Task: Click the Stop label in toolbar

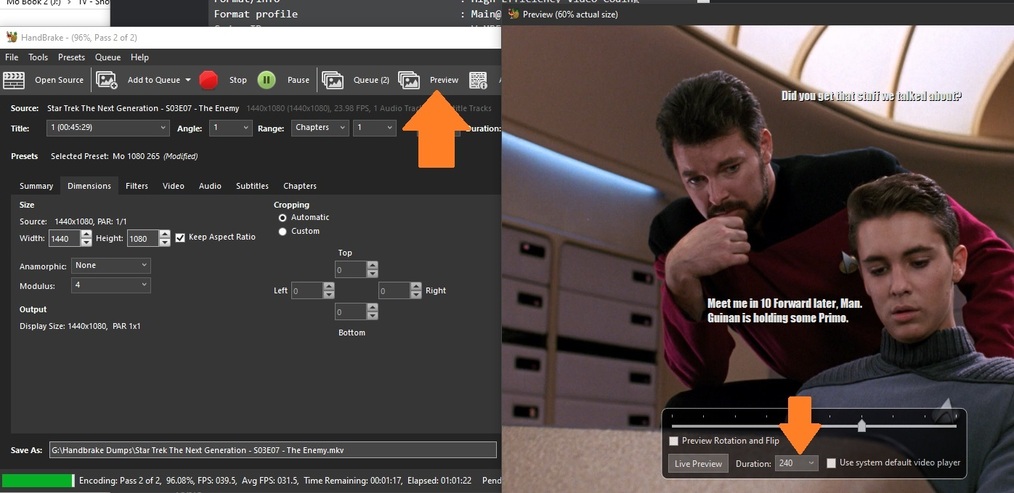Action: point(238,80)
